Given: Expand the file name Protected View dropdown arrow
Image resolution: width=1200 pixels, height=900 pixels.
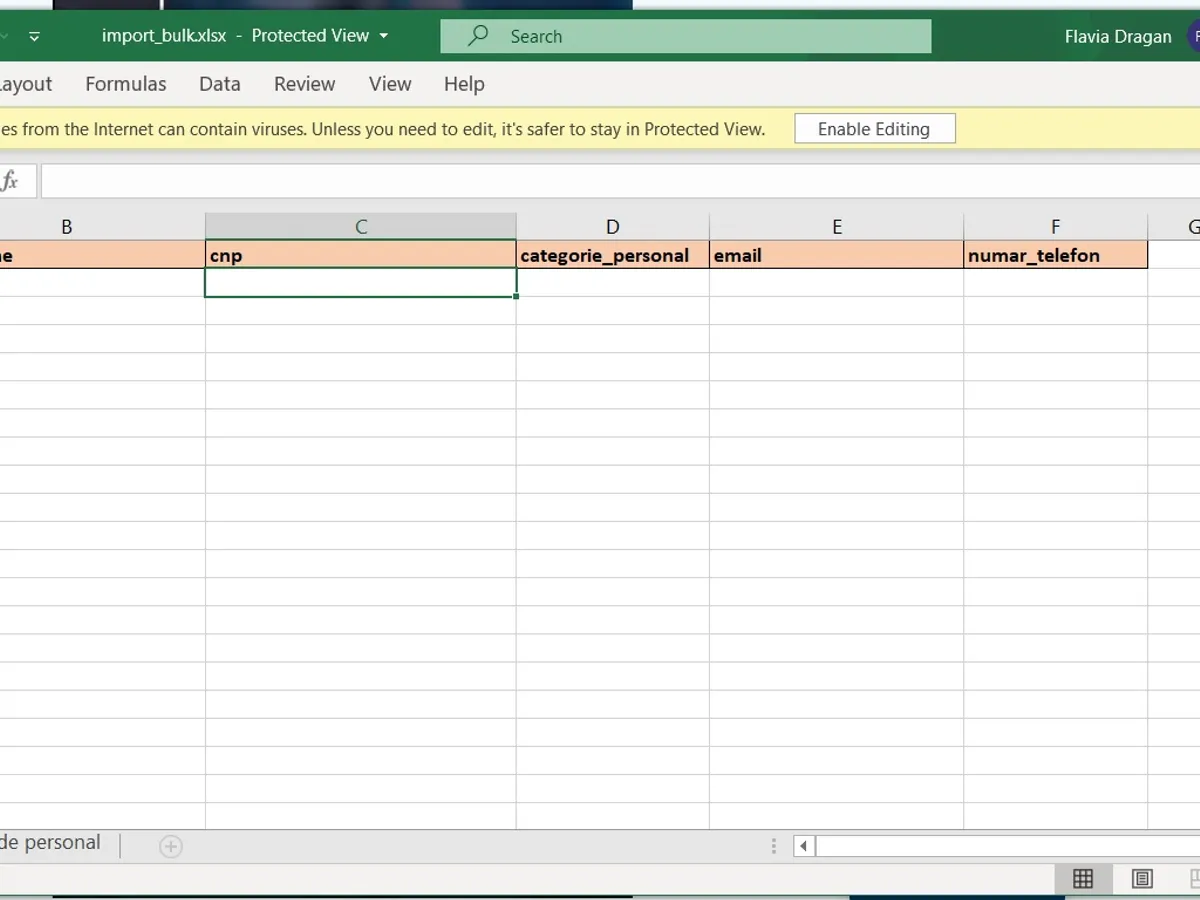Looking at the screenshot, I should tap(383, 36).
